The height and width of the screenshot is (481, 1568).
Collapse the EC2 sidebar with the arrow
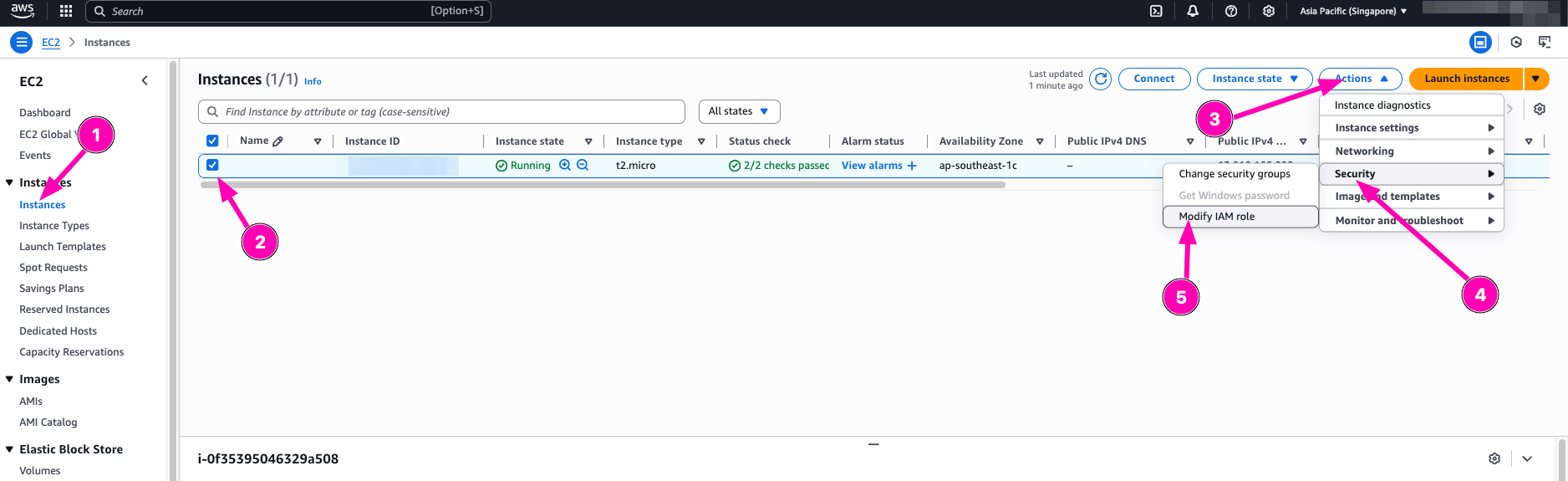pos(145,81)
